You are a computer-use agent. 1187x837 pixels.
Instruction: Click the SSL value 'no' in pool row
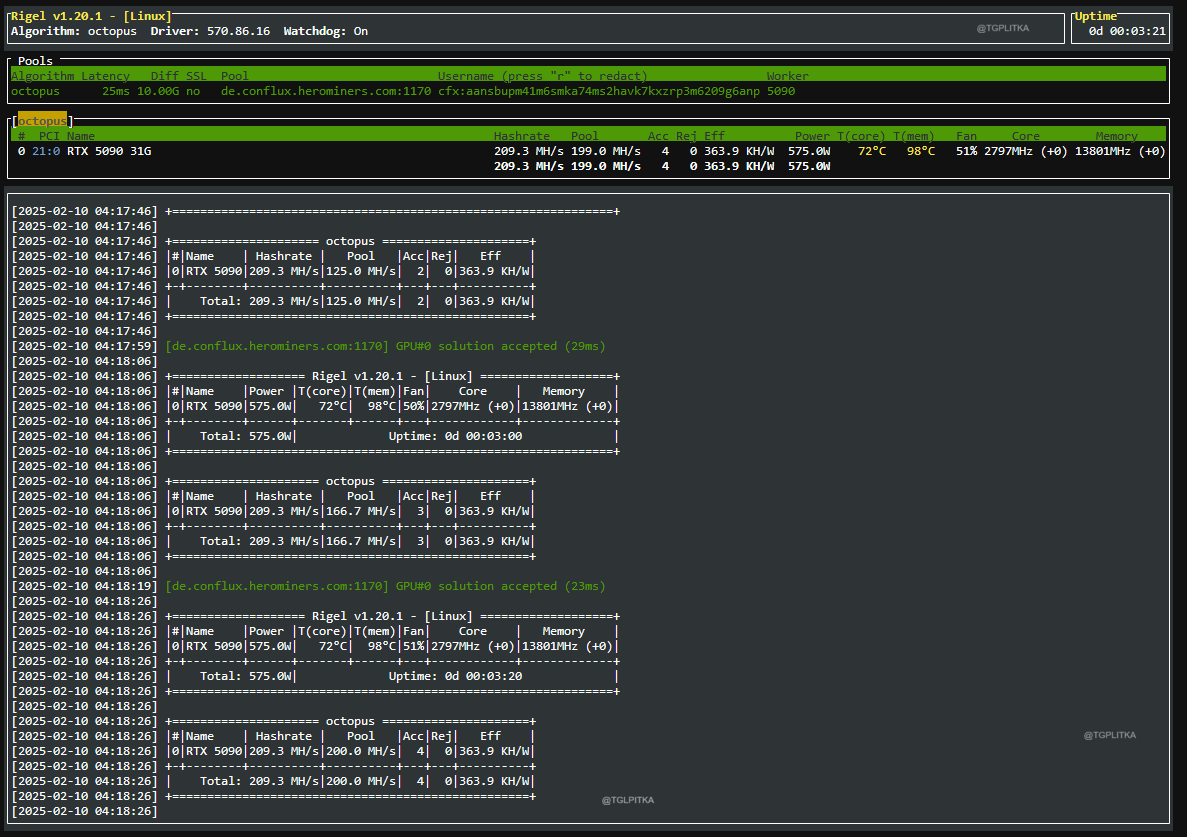[192, 91]
